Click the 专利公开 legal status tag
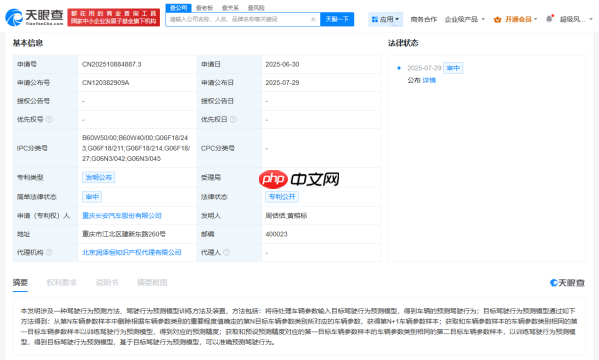The height and width of the screenshot is (360, 599). click(x=282, y=197)
